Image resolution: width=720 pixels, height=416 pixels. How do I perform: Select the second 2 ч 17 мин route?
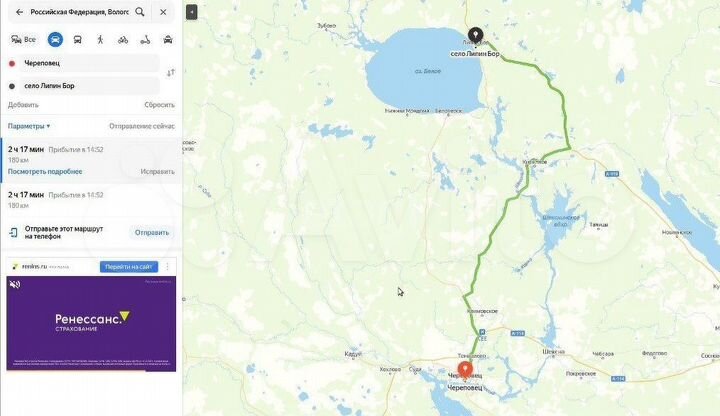(91, 200)
